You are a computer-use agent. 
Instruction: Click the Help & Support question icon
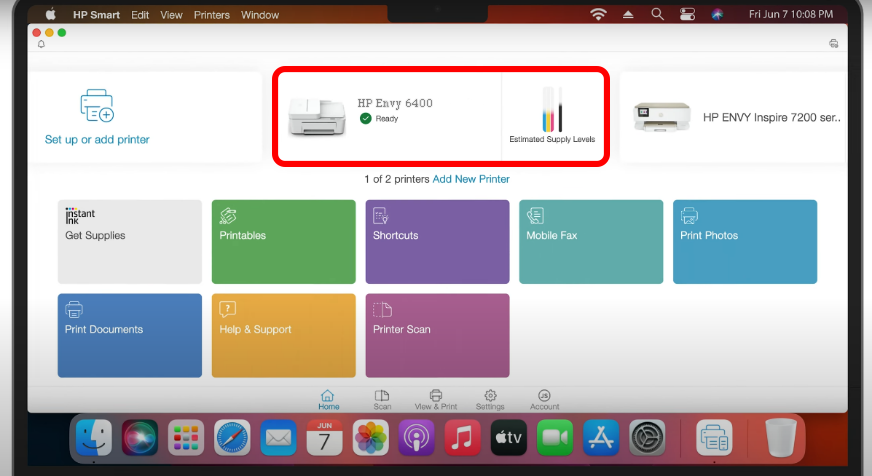(x=227, y=309)
